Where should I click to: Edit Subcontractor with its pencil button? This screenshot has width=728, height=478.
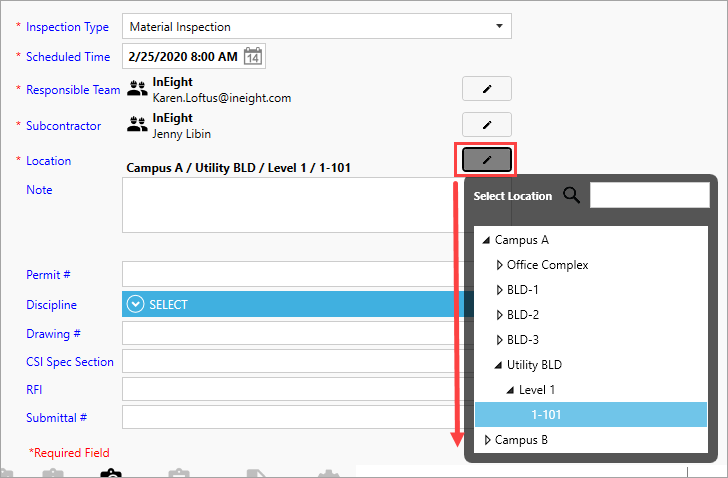pos(487,124)
